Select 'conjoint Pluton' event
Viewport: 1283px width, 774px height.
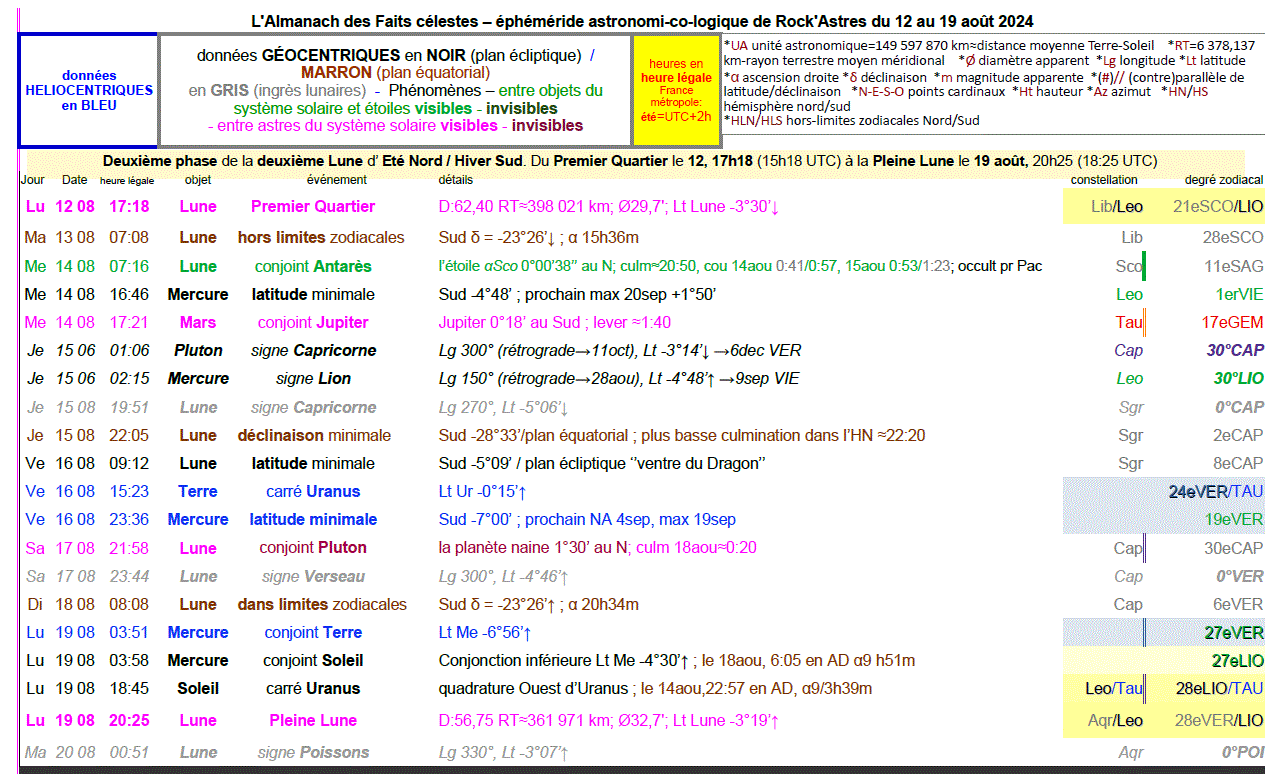[313, 547]
